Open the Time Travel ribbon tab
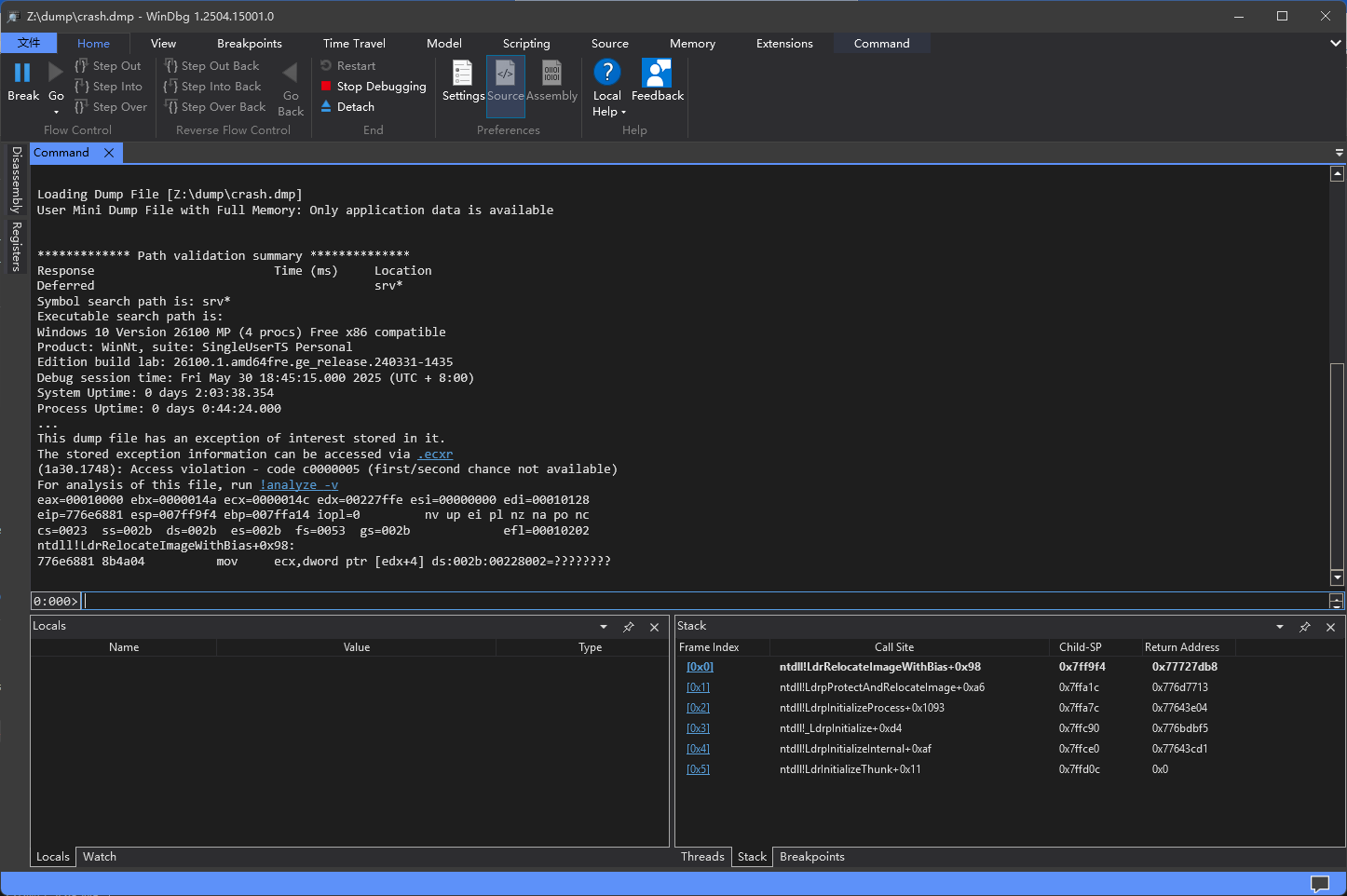The height and width of the screenshot is (896, 1347). coord(354,44)
